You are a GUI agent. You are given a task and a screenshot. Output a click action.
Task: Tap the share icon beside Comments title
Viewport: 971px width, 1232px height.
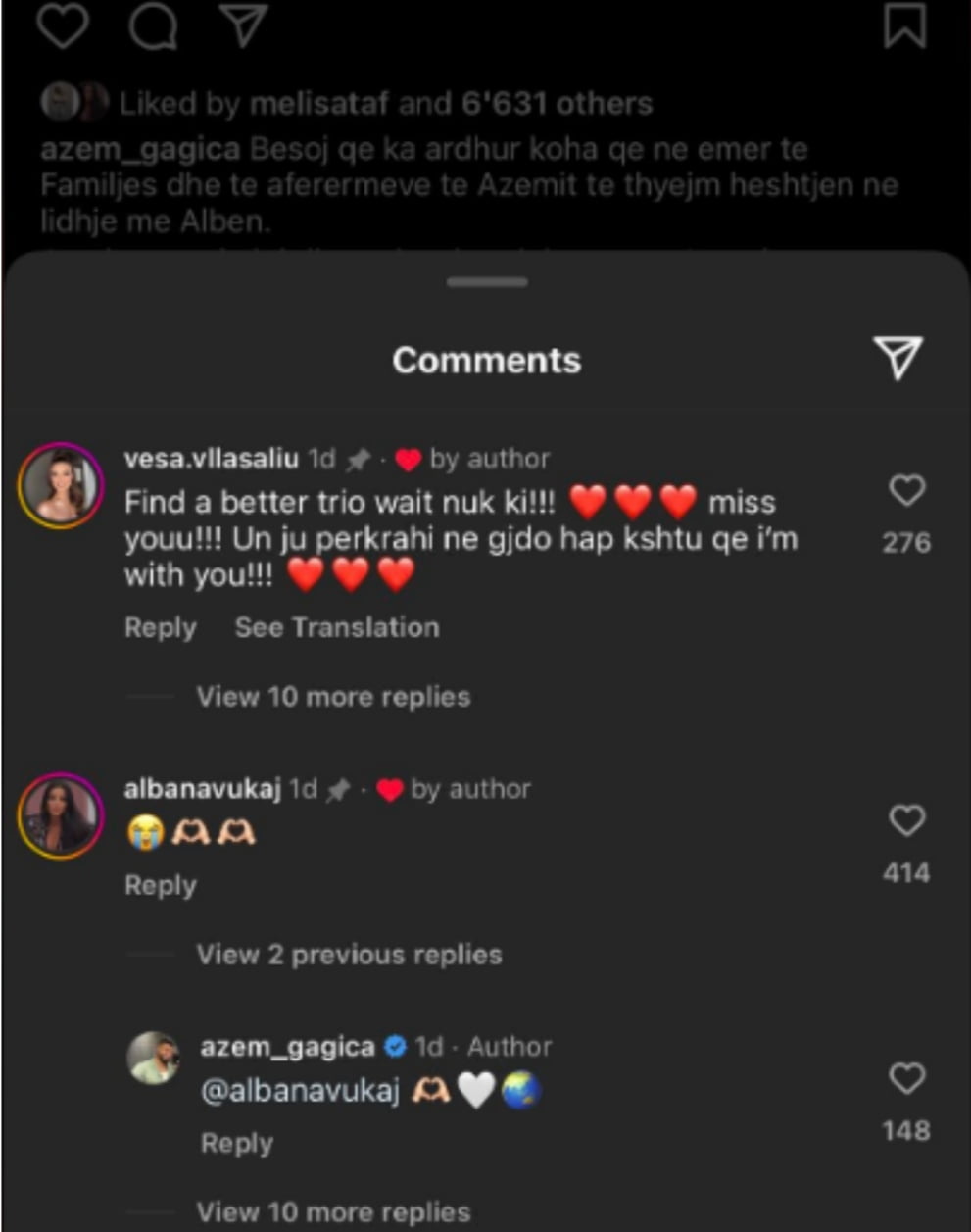pos(898,357)
